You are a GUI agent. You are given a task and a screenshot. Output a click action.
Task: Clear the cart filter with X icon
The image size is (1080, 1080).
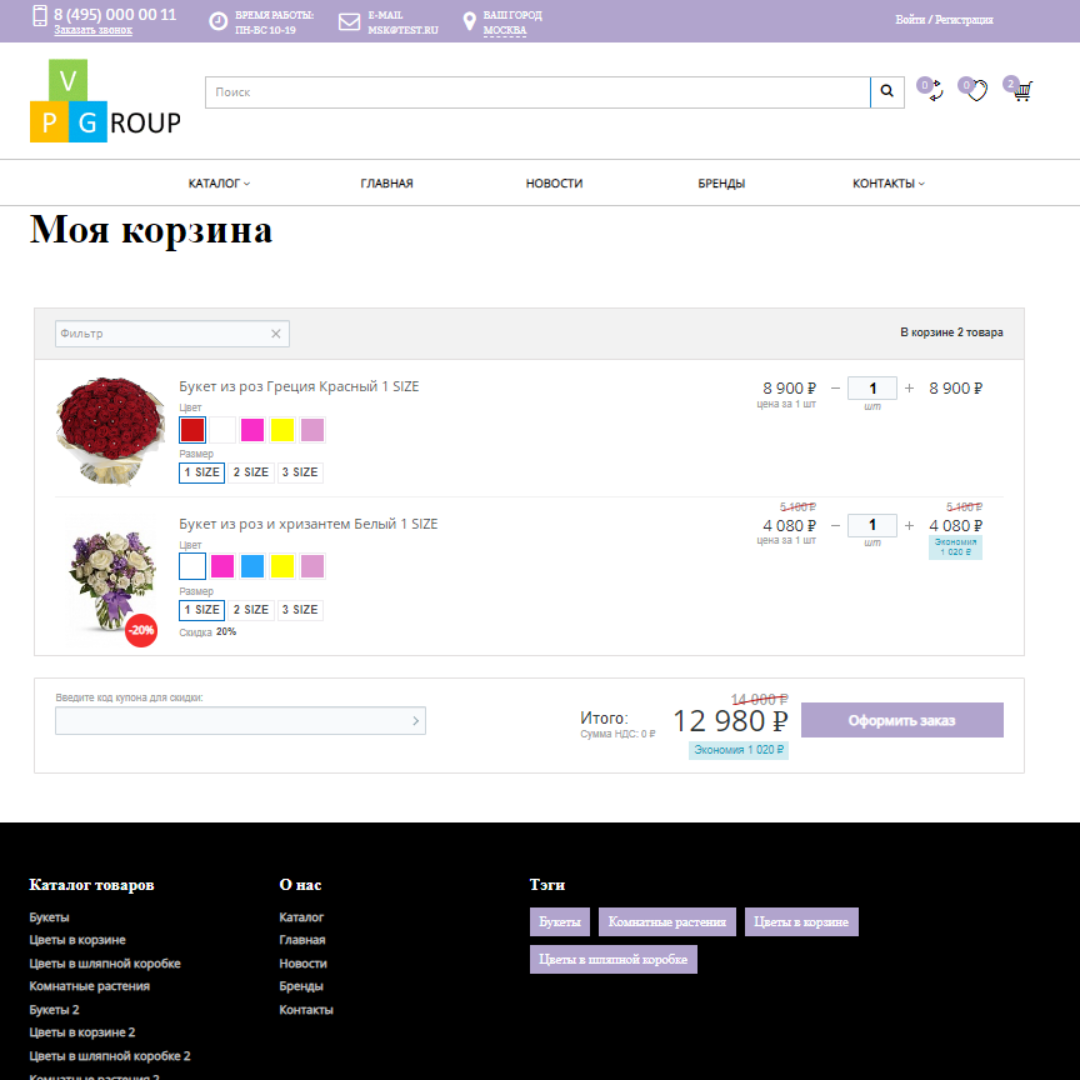point(276,334)
